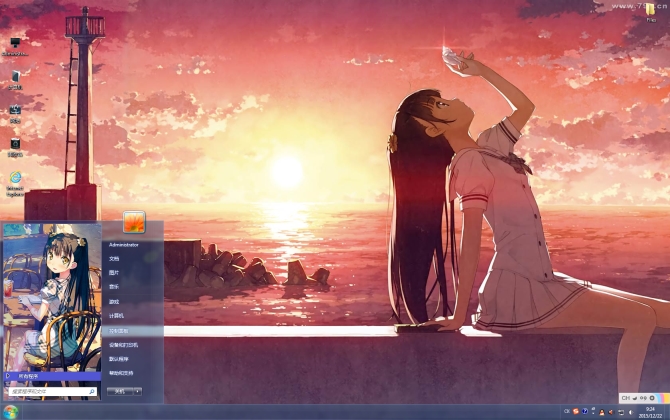The image size is (670, 420).
Task: Open 音乐 in the Start menu
Action: pos(114,287)
